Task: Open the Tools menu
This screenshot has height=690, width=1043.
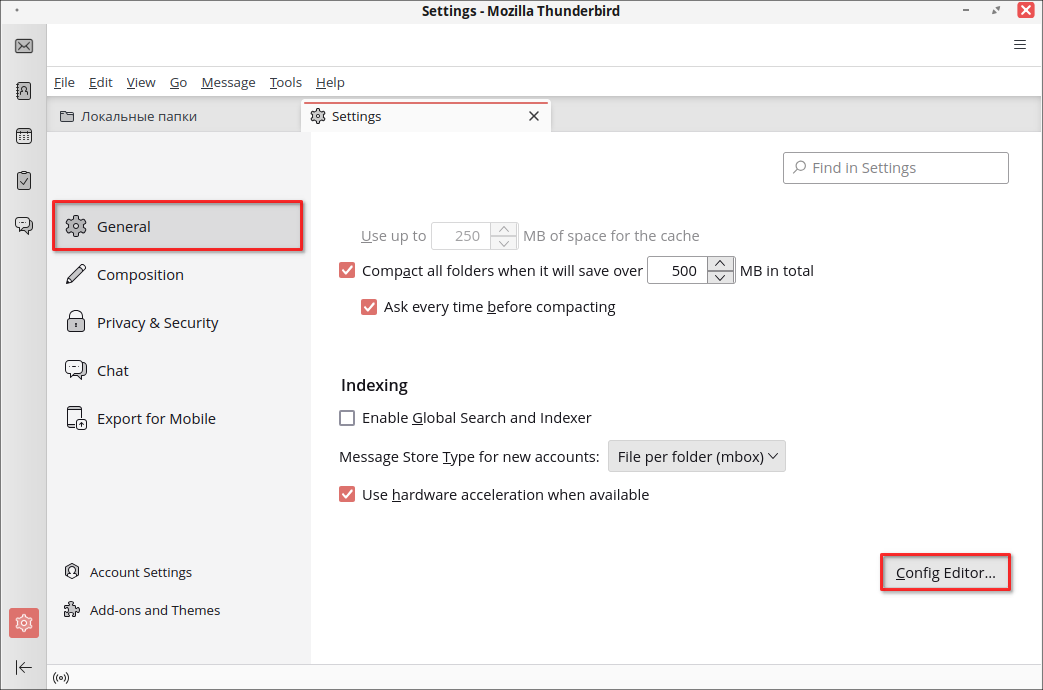Action: point(285,83)
